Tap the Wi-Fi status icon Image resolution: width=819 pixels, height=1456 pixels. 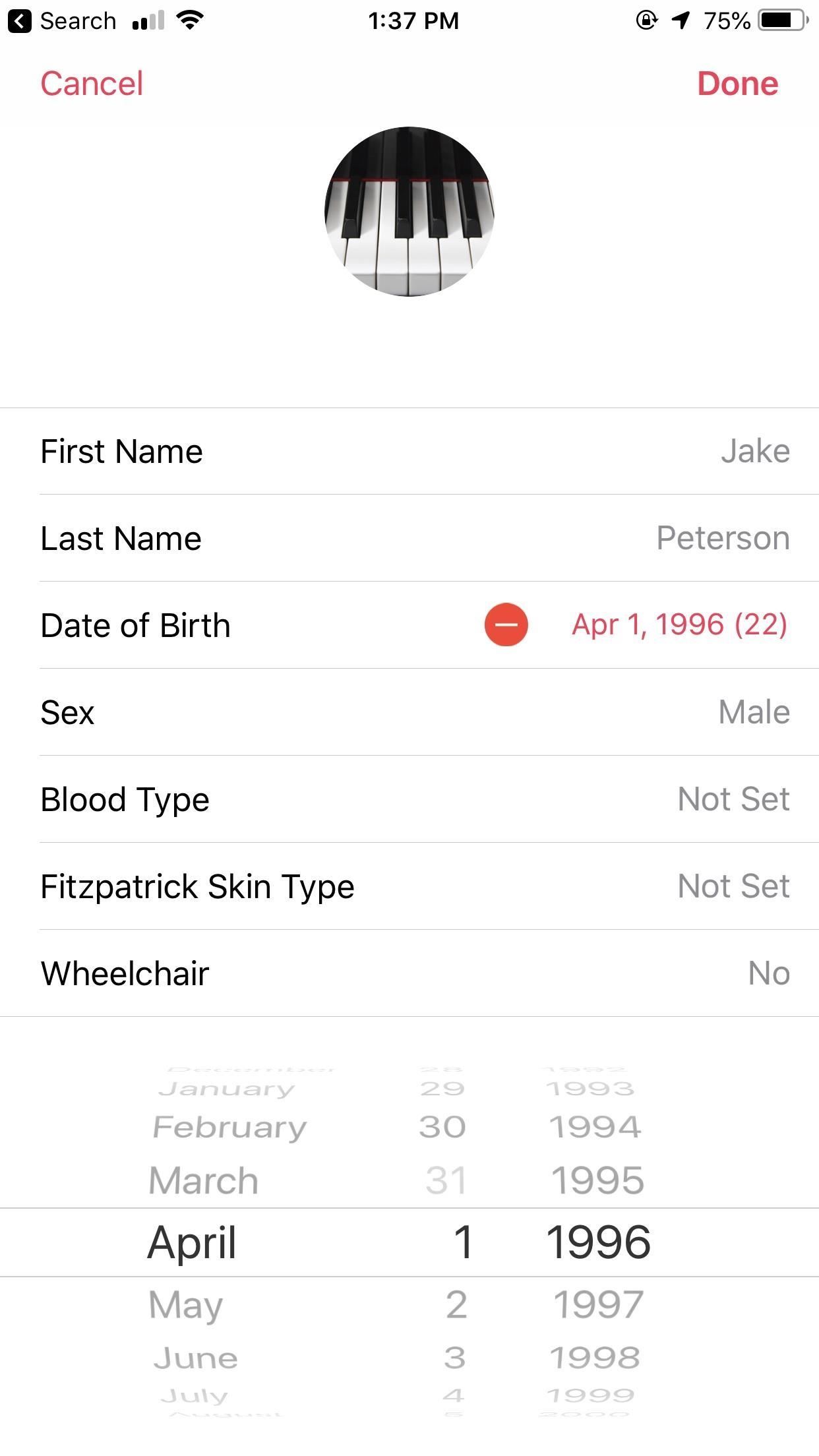190,21
